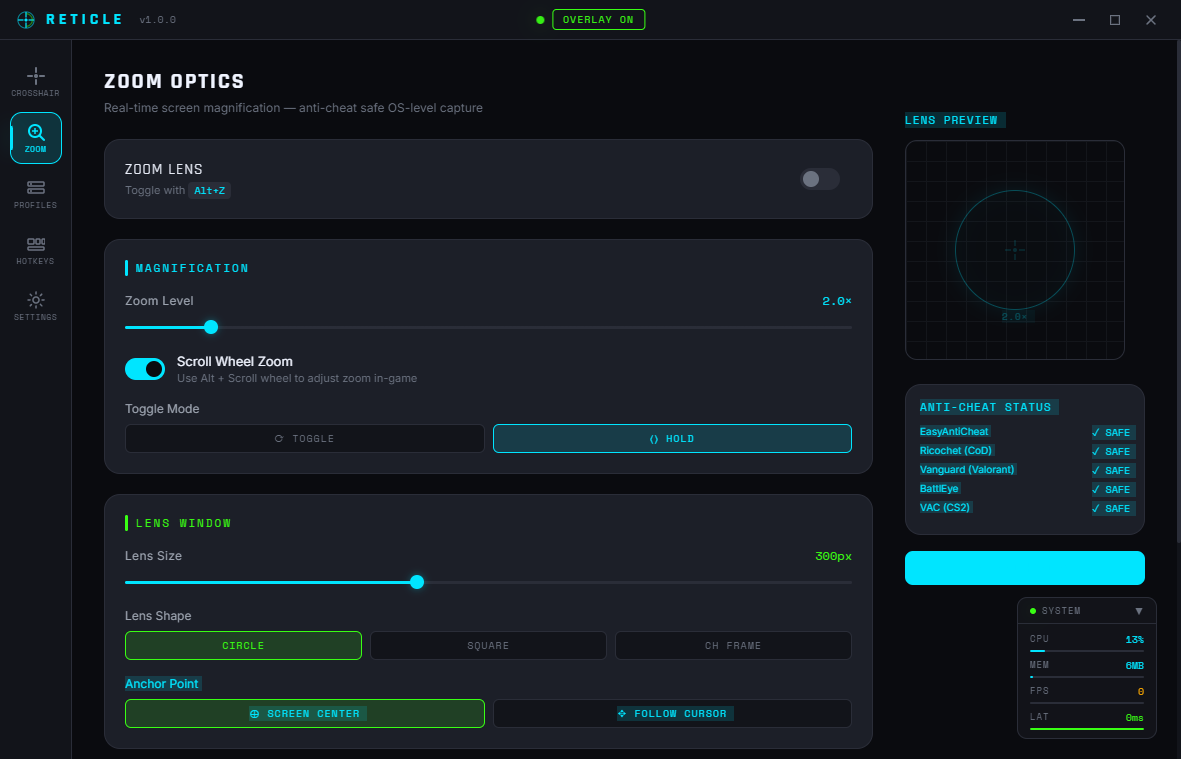Click the Magnification section heading

[x=191, y=268]
